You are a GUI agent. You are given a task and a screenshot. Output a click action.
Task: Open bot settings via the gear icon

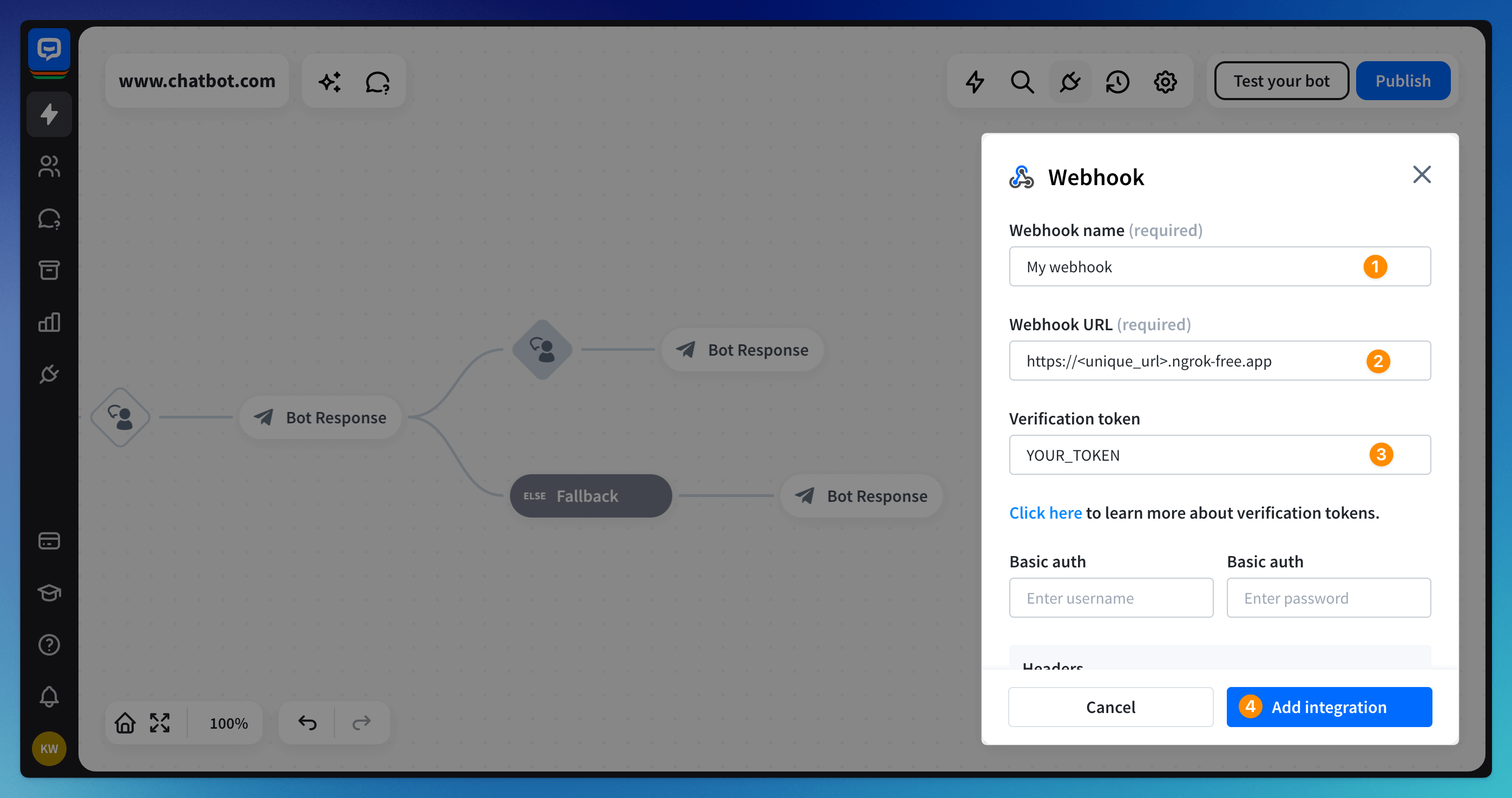point(1166,82)
